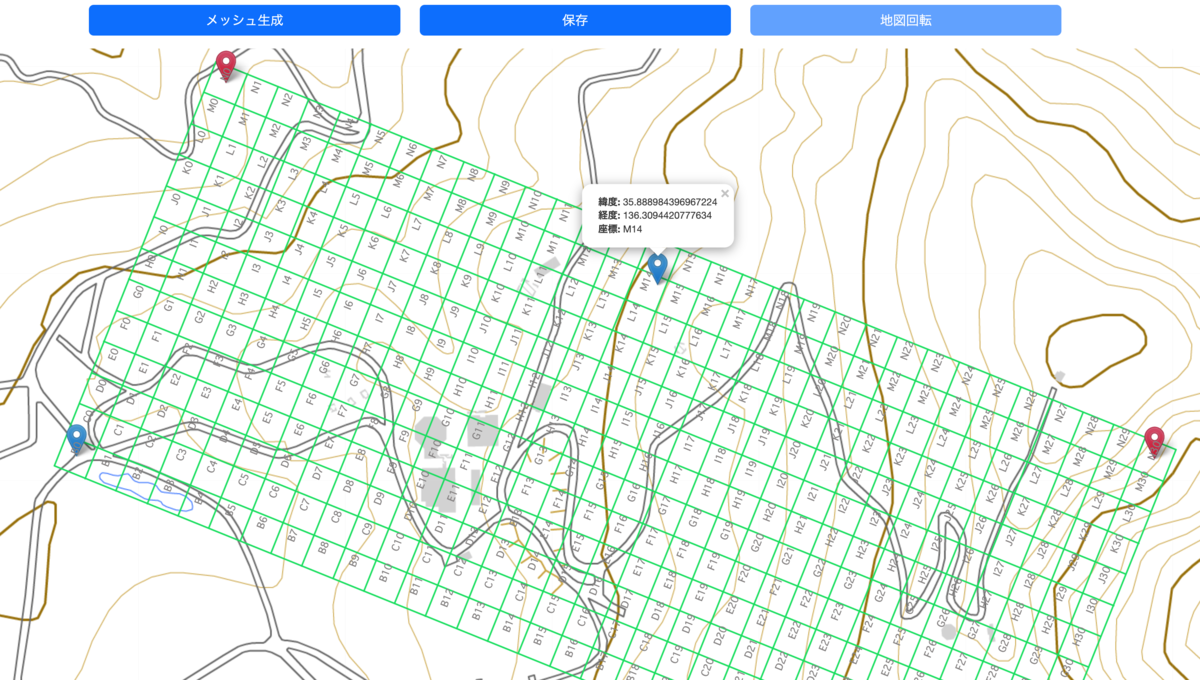Image resolution: width=1200 pixels, height=680 pixels.
Task: Click the メッシュ生成 button
Action: tap(244, 20)
